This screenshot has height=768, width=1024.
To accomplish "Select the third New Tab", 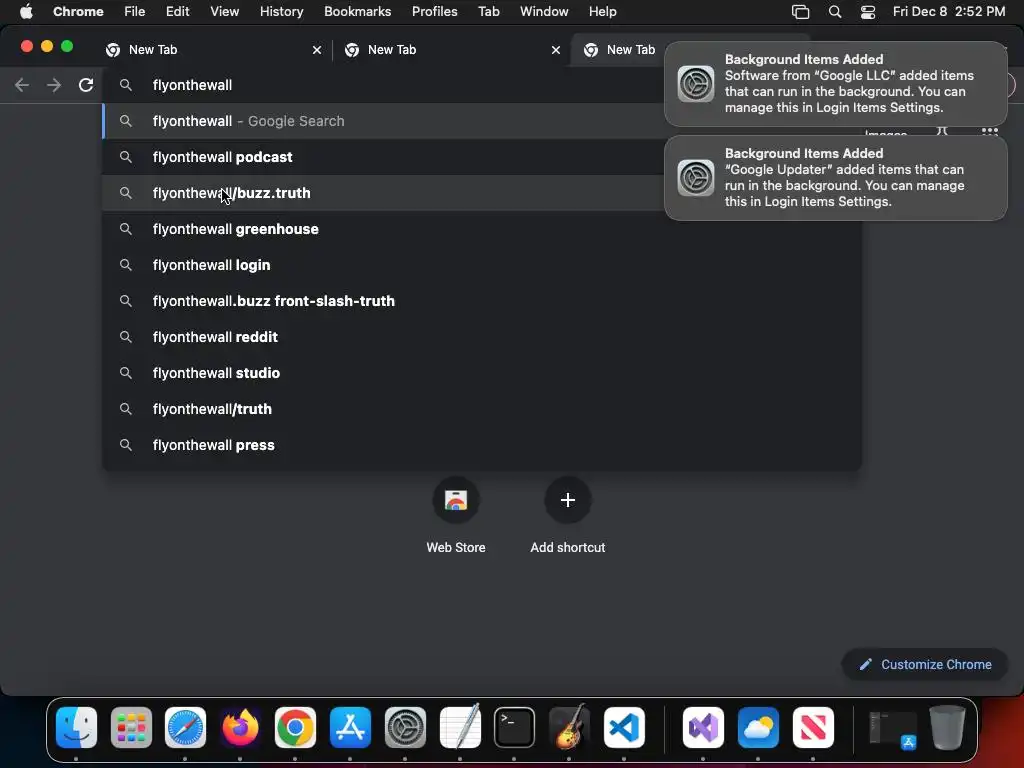I will pyautogui.click(x=618, y=50).
